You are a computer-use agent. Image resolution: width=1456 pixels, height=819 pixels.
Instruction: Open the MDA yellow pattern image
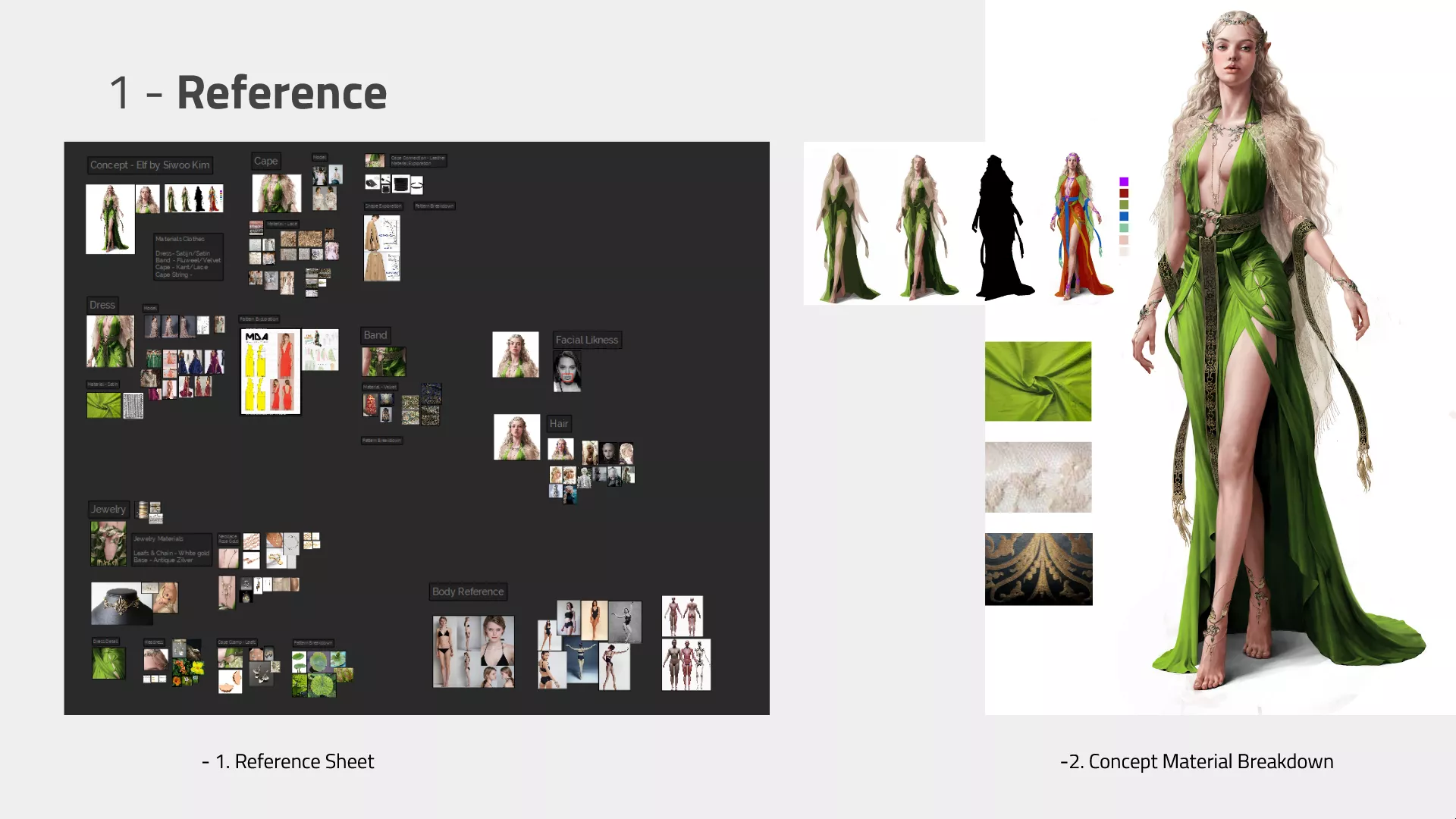click(271, 372)
